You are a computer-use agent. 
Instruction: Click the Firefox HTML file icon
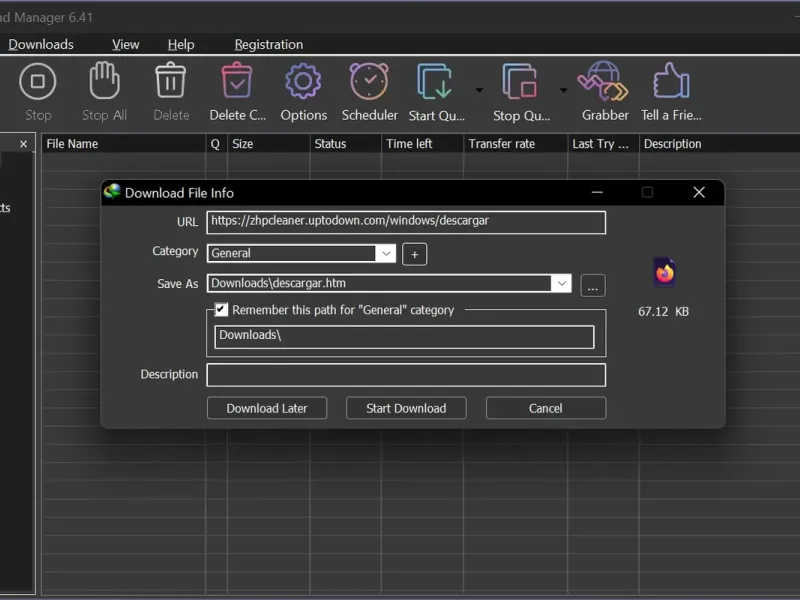pos(664,272)
